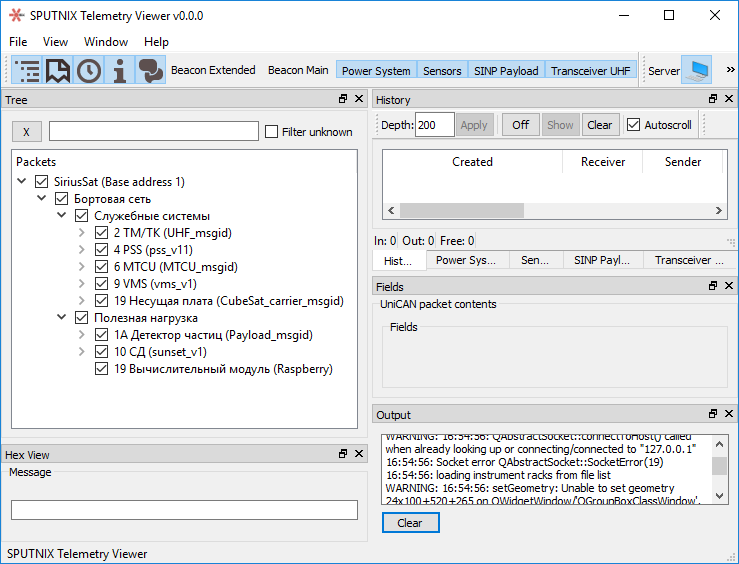Expand the 2 TM/TK (UHF_msgid) node
Viewport: 739px width, 564px height.
82,232
